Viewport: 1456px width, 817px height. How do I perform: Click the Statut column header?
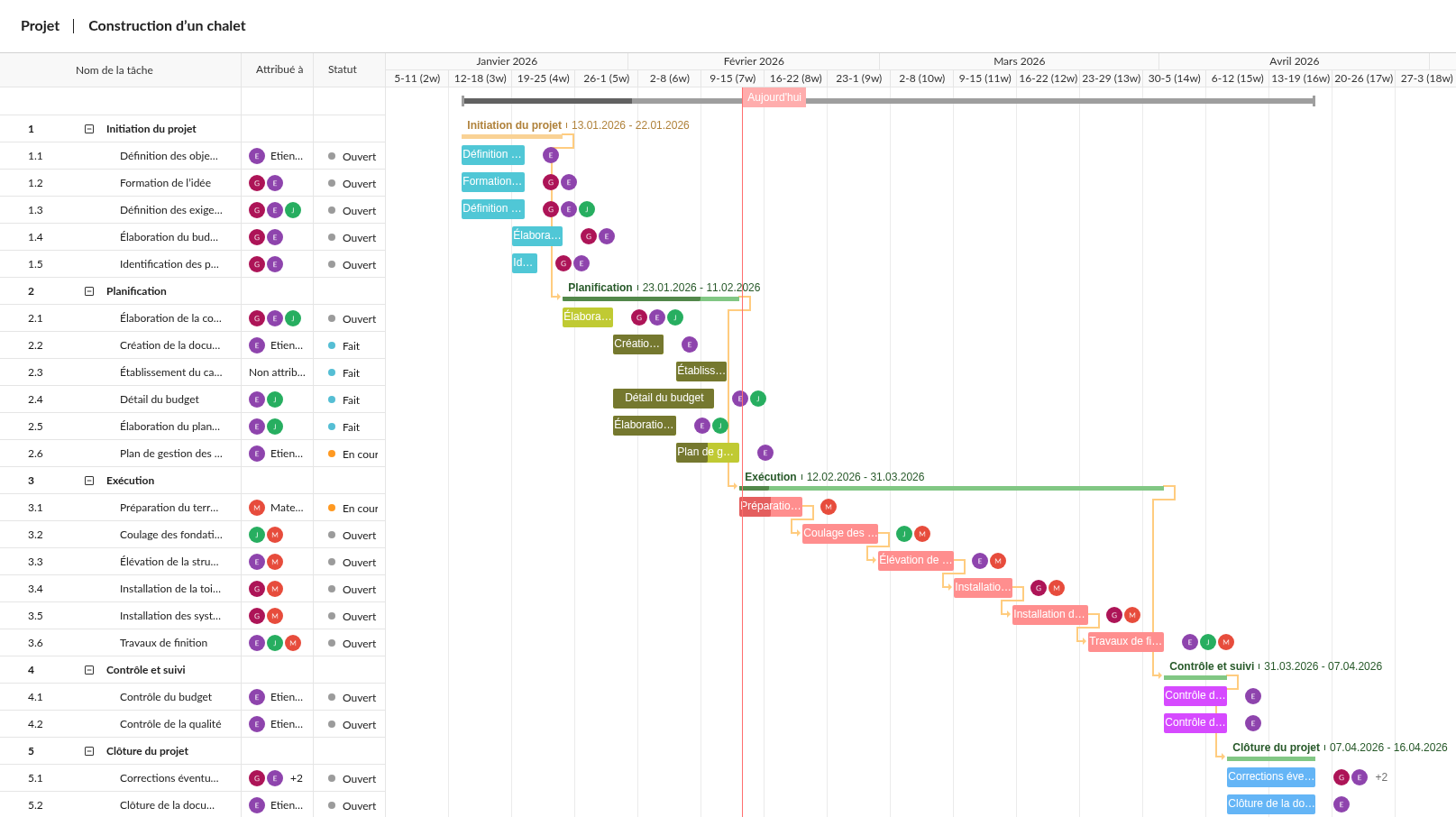342,69
